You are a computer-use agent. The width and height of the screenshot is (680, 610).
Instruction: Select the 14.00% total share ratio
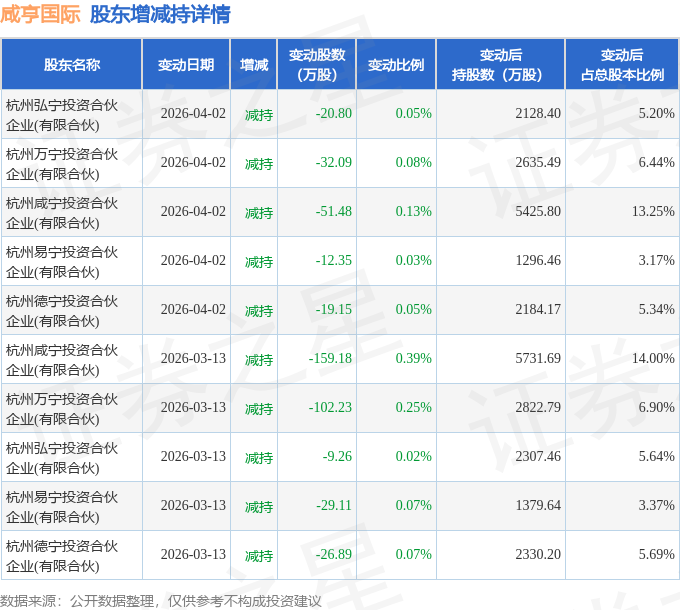point(653,359)
